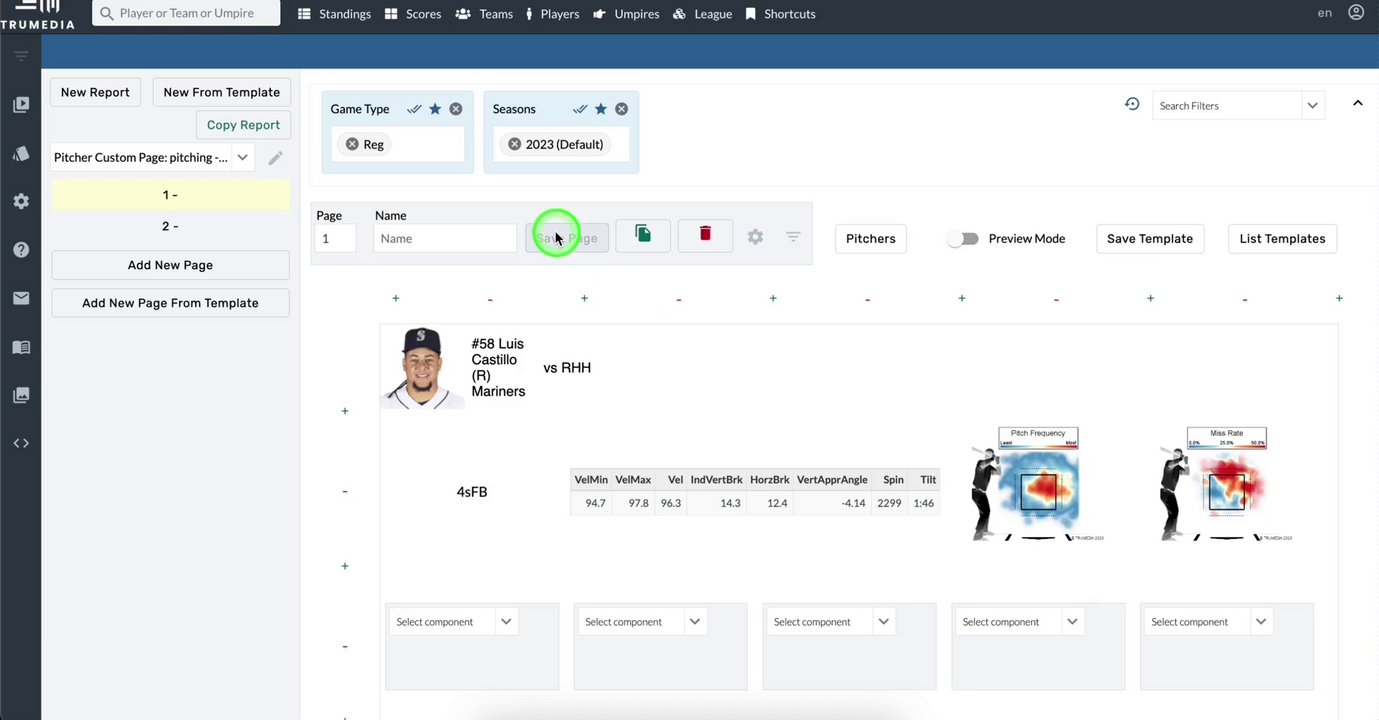
Task: Open the video library sidebar icon
Action: pyautogui.click(x=21, y=105)
